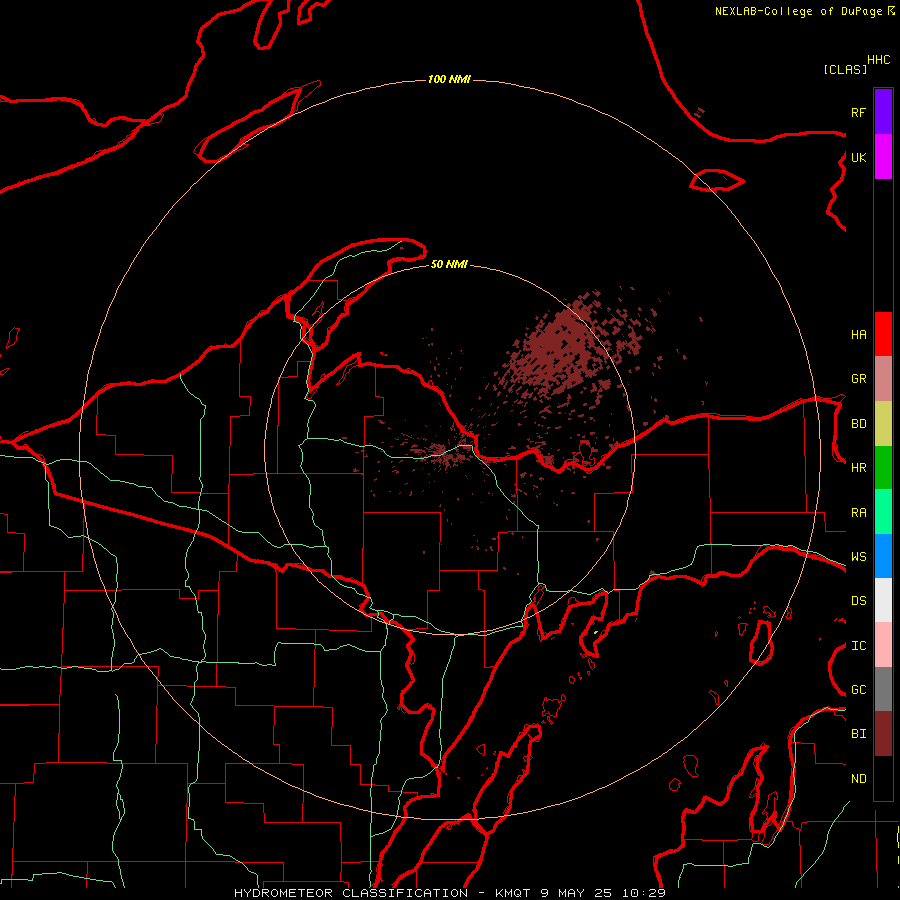The height and width of the screenshot is (900, 900).
Task: Click the HA legend label
Action: pyautogui.click(x=859, y=334)
